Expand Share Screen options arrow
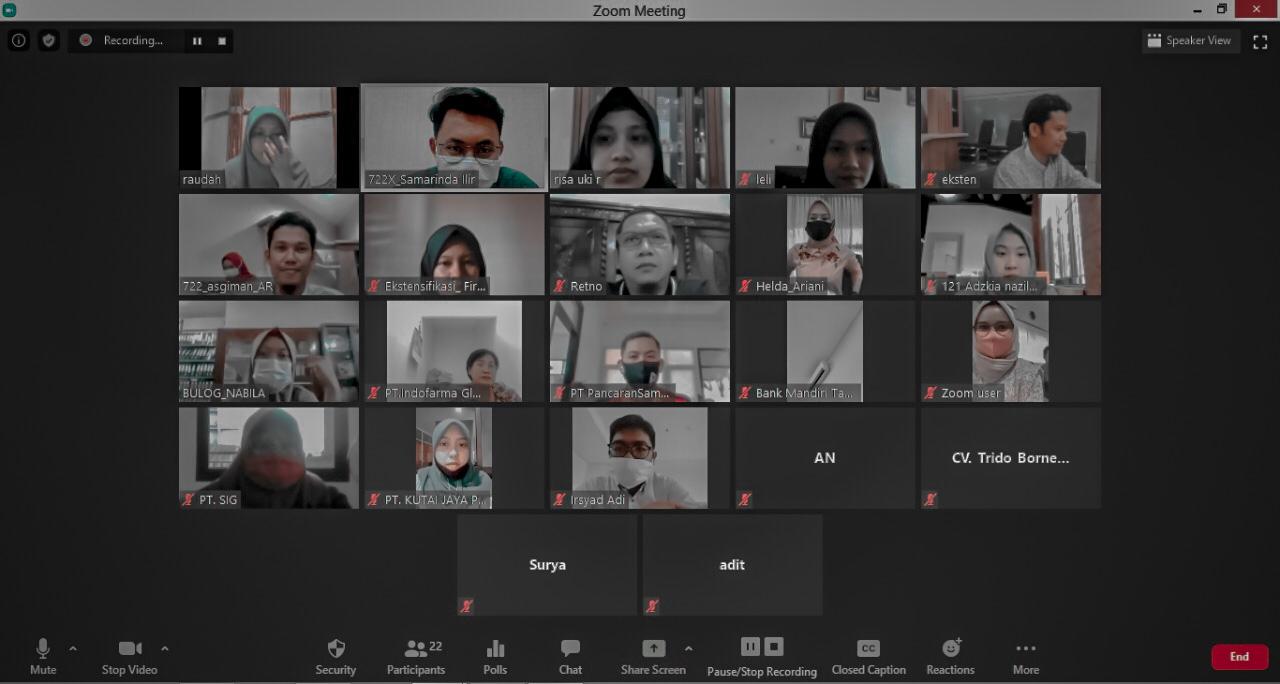Viewport: 1280px width, 684px height. 688,648
